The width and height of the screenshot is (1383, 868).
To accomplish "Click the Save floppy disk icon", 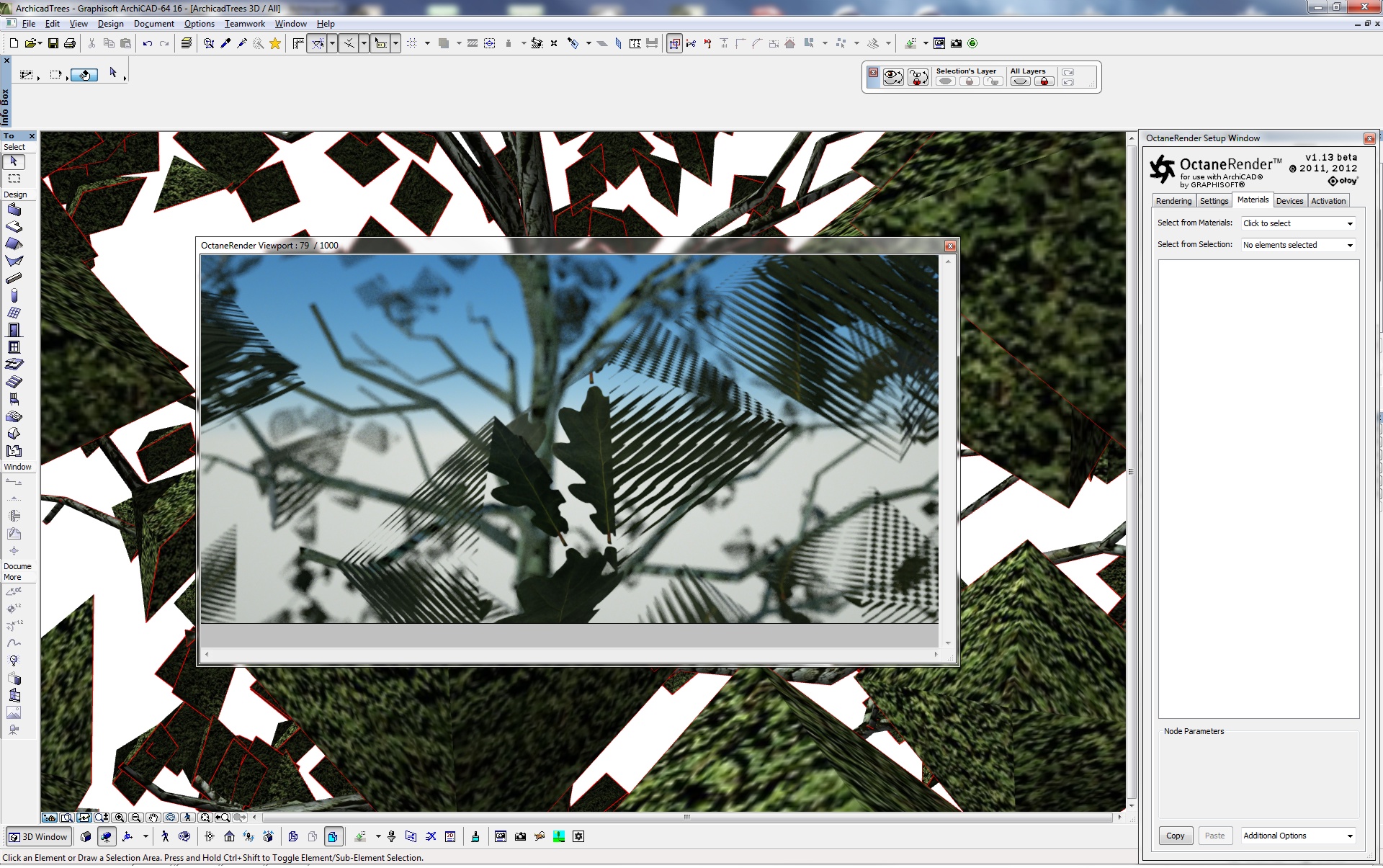I will pyautogui.click(x=53, y=44).
